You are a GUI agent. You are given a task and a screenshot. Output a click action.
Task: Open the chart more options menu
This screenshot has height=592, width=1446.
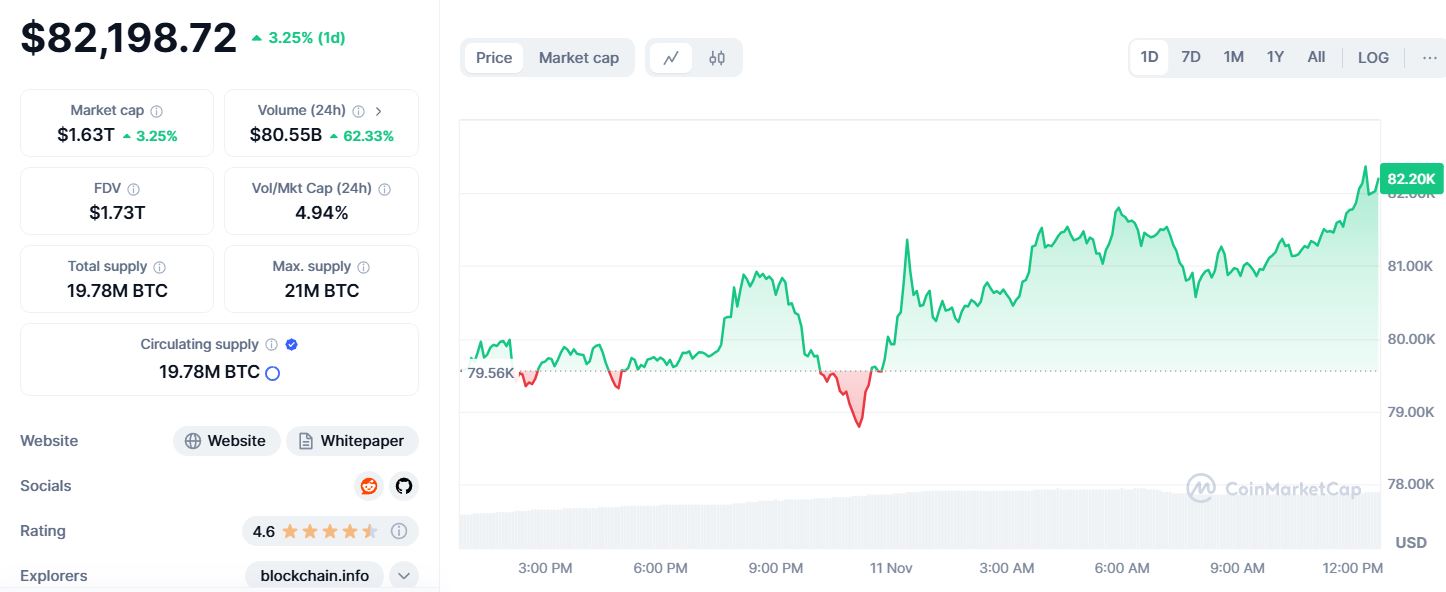pyautogui.click(x=1429, y=57)
